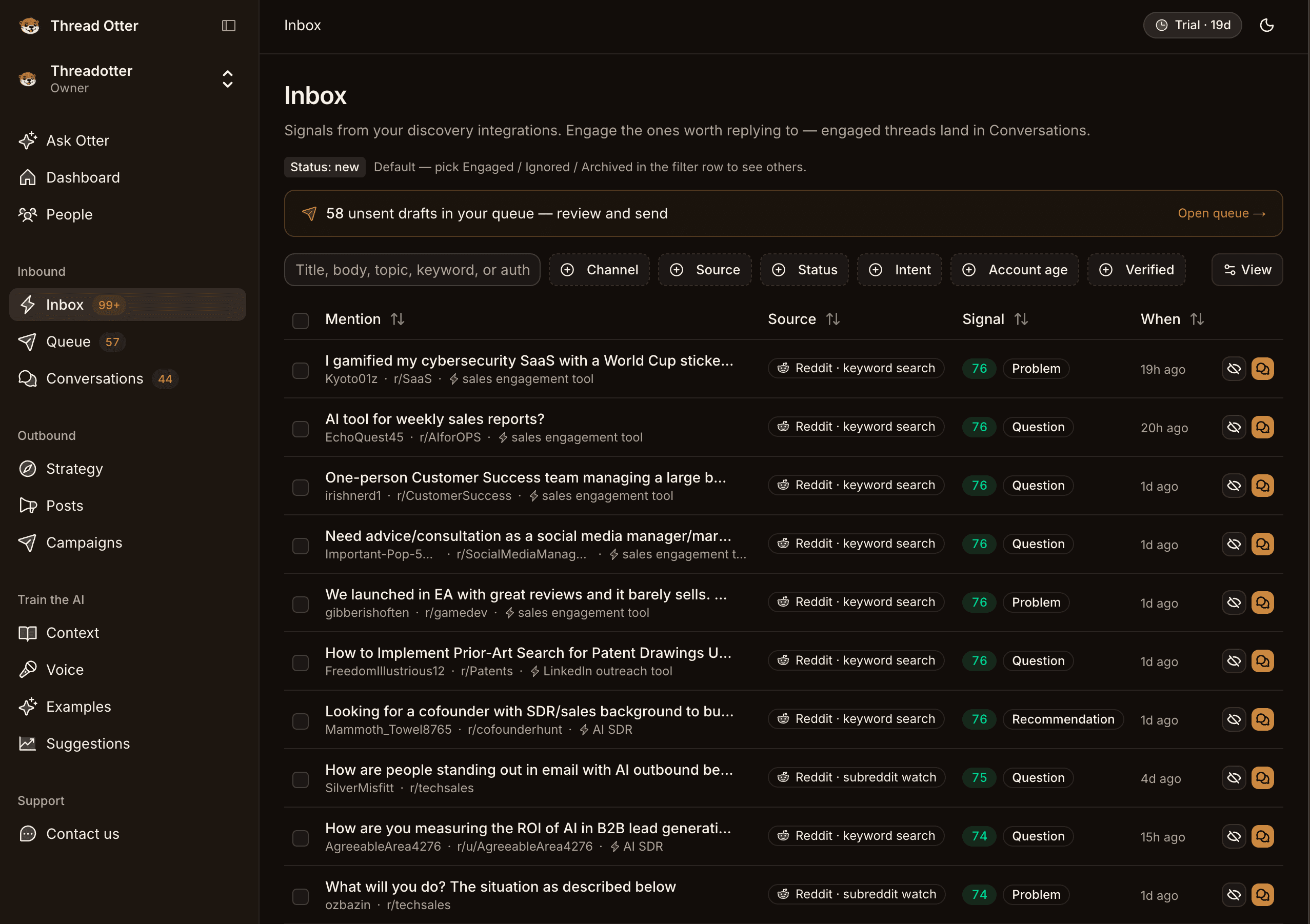Collapse the sidebar panel icon

[228, 26]
